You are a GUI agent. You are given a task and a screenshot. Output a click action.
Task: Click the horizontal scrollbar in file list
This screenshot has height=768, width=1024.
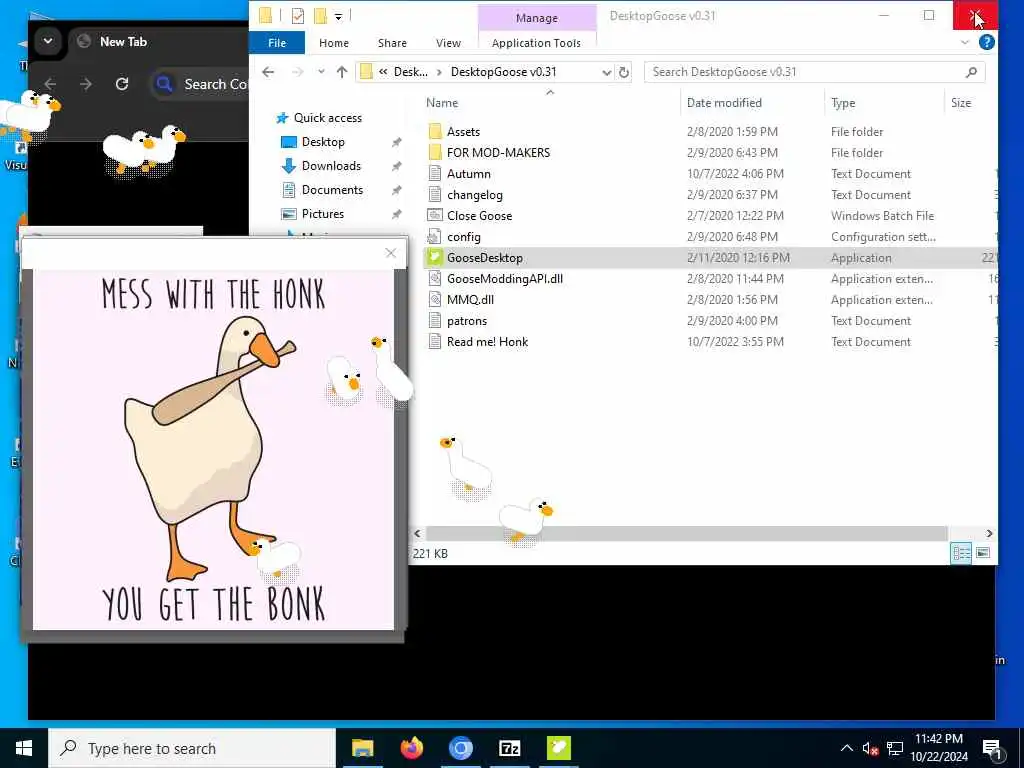point(686,534)
